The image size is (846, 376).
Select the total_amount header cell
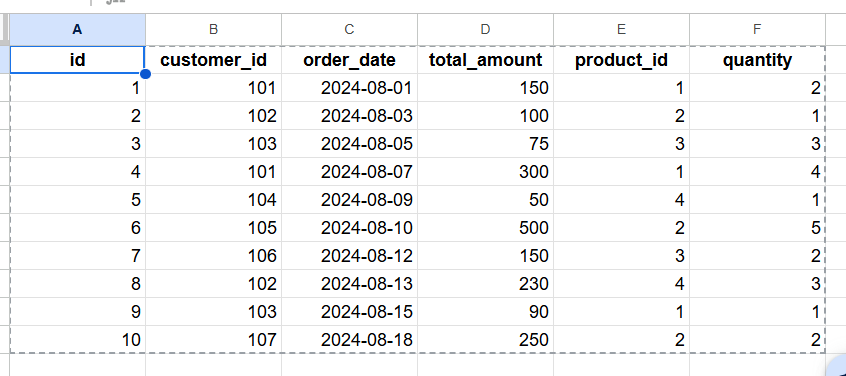coord(485,60)
